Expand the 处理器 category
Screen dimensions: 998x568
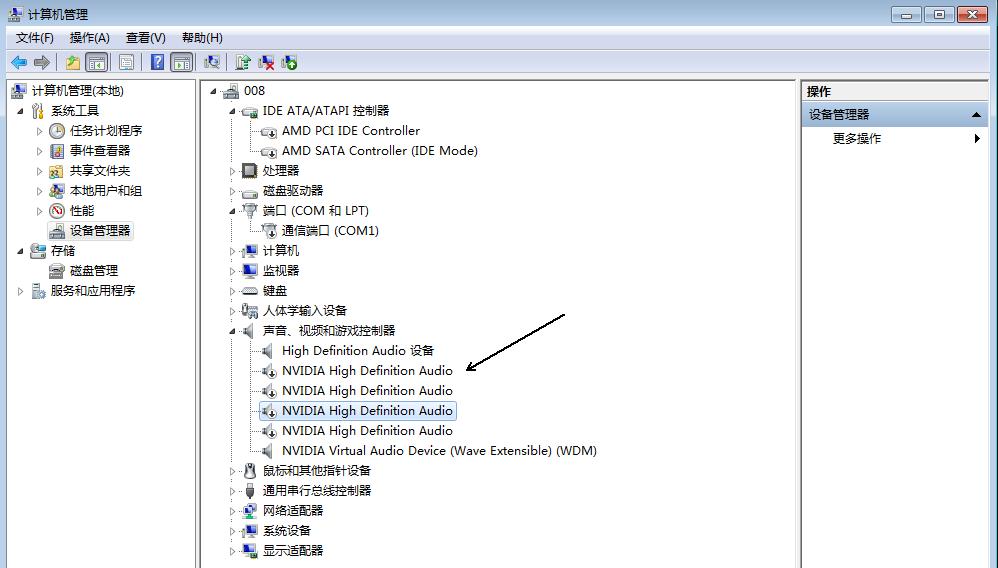point(232,171)
